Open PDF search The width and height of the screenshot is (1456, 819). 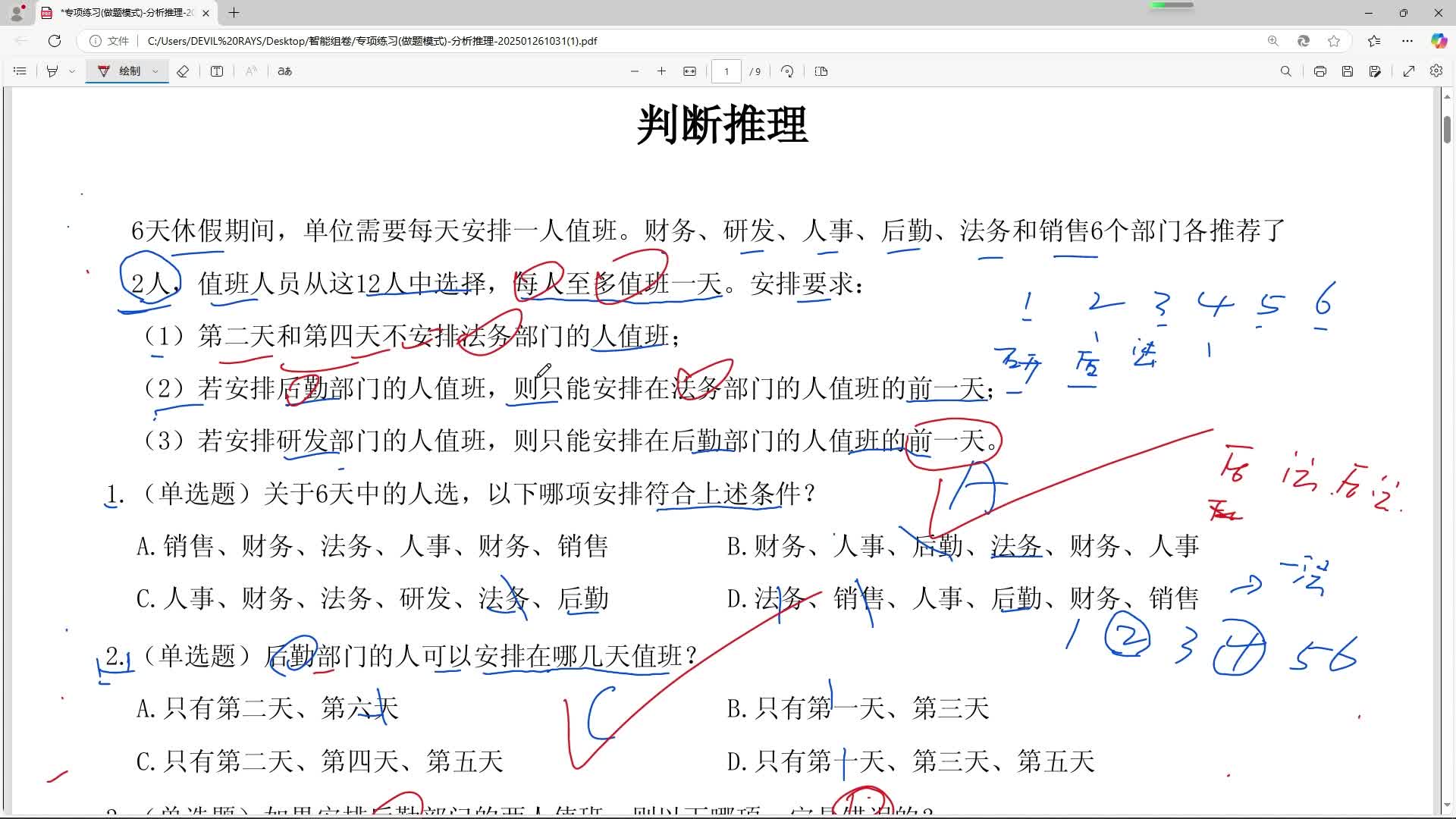pyautogui.click(x=1285, y=71)
